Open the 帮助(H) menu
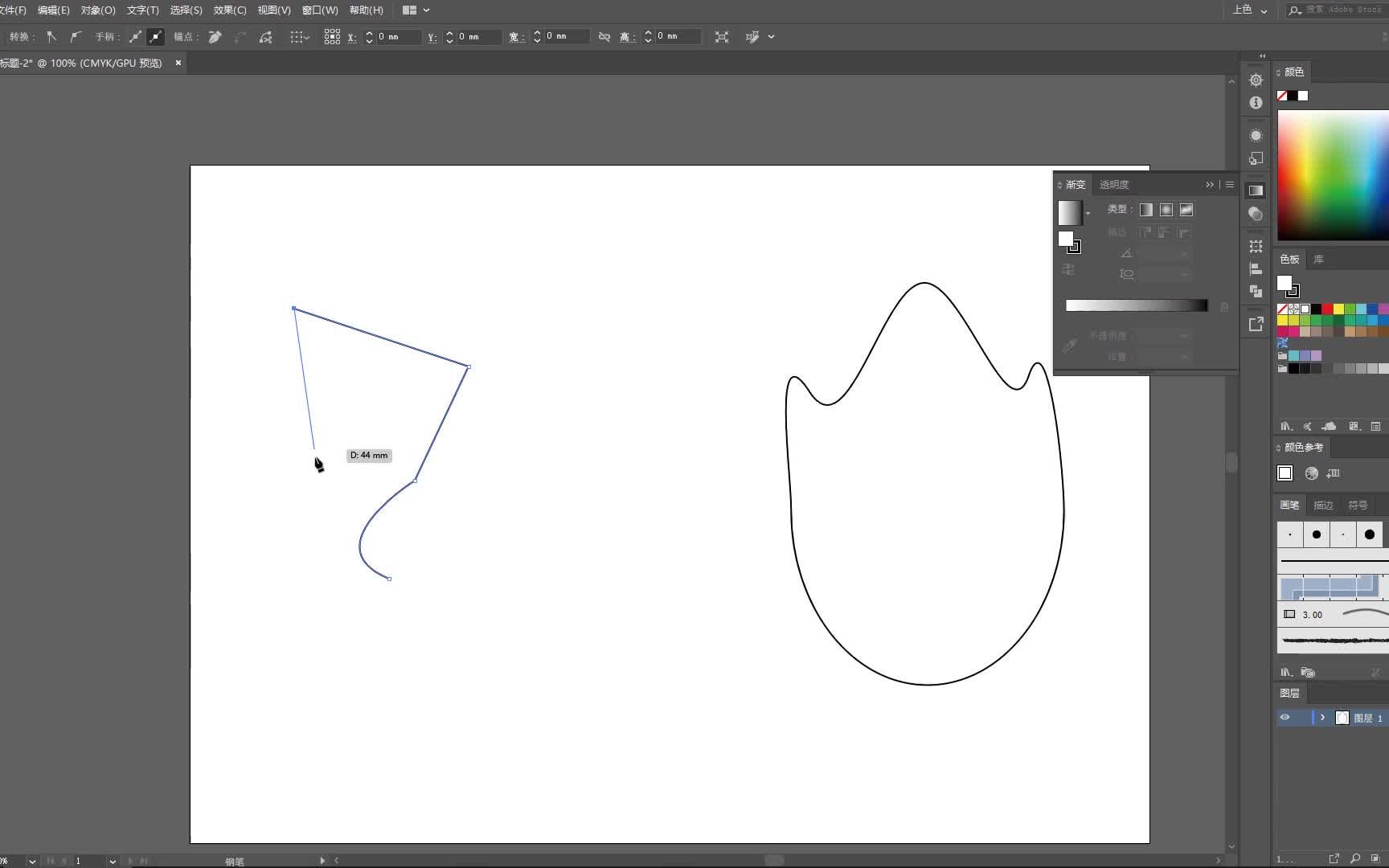The height and width of the screenshot is (868, 1389). (367, 10)
